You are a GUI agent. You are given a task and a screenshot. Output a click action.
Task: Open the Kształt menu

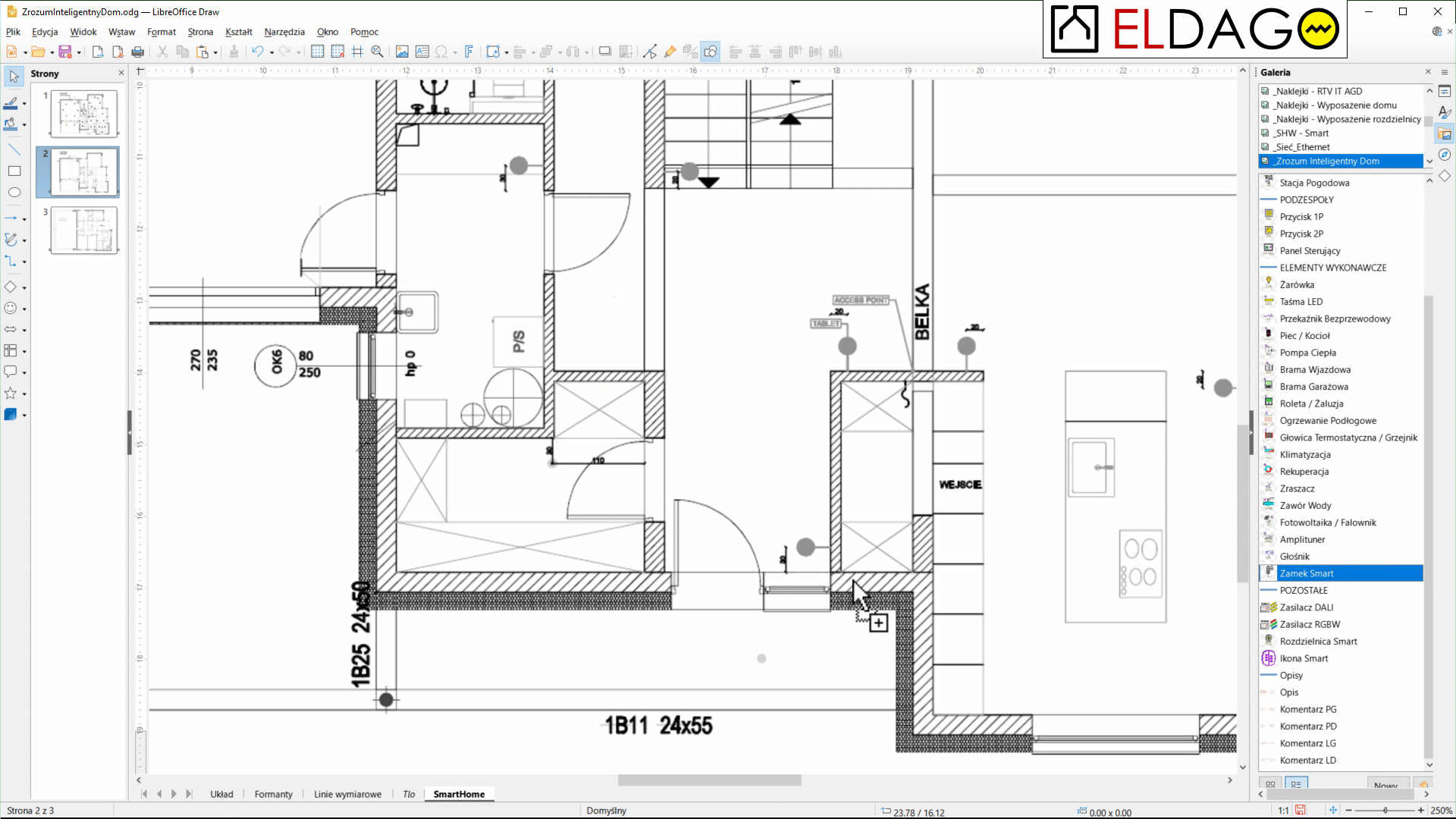pyautogui.click(x=238, y=32)
